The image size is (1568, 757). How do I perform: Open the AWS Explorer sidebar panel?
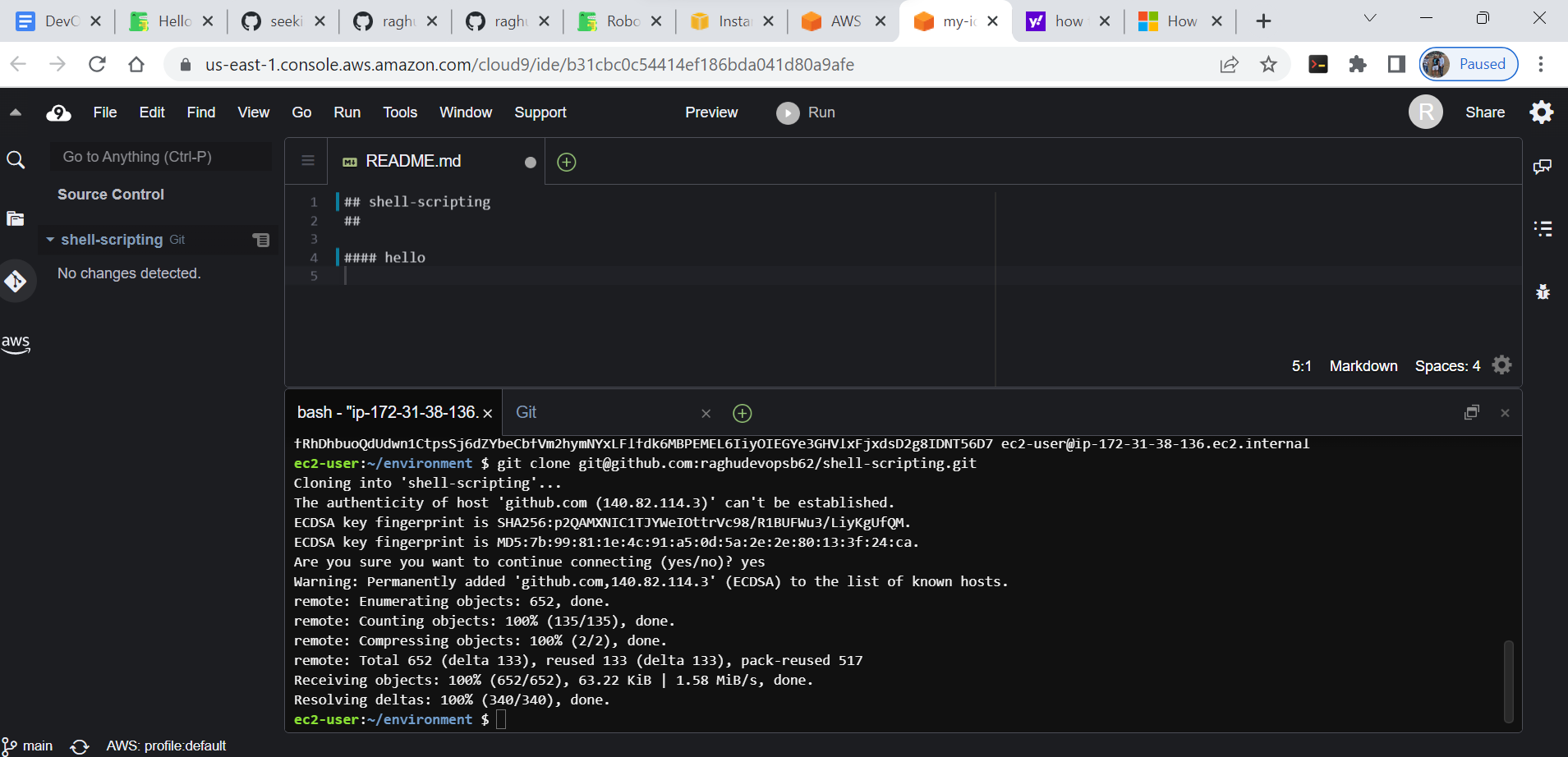click(x=16, y=344)
